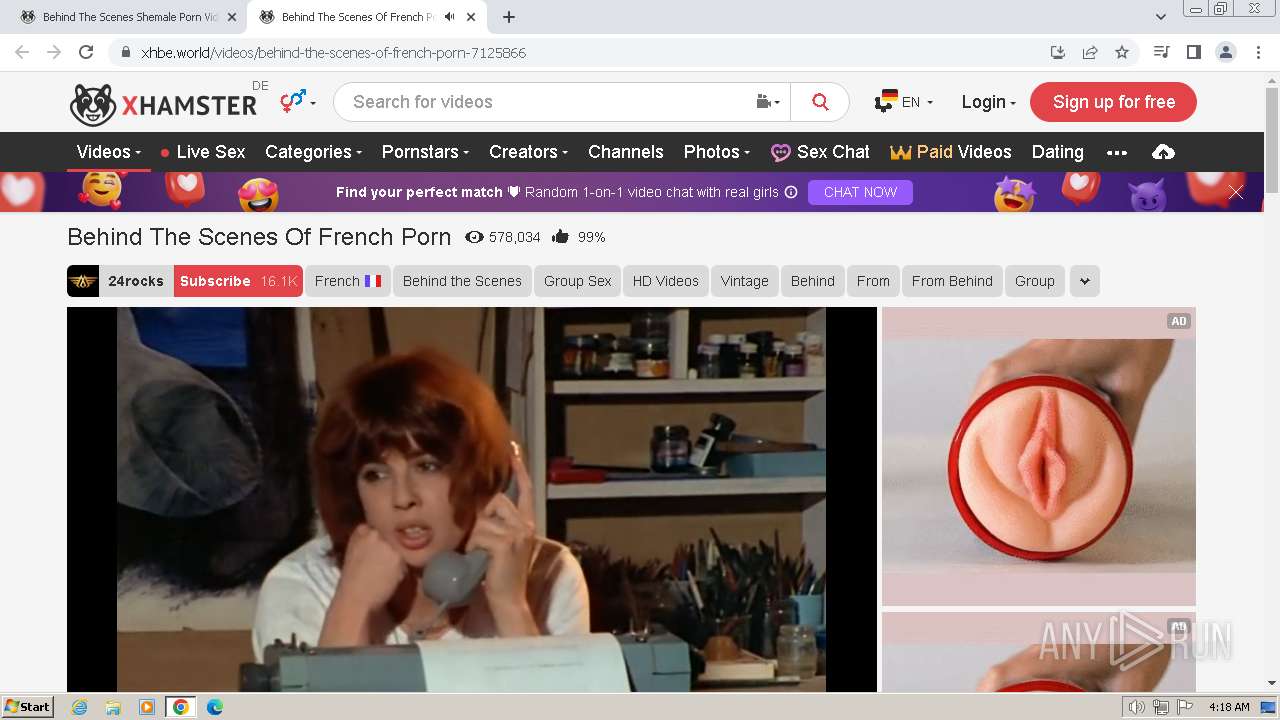Image resolution: width=1280 pixels, height=720 pixels.
Task: Reload the page
Action: pos(86,52)
